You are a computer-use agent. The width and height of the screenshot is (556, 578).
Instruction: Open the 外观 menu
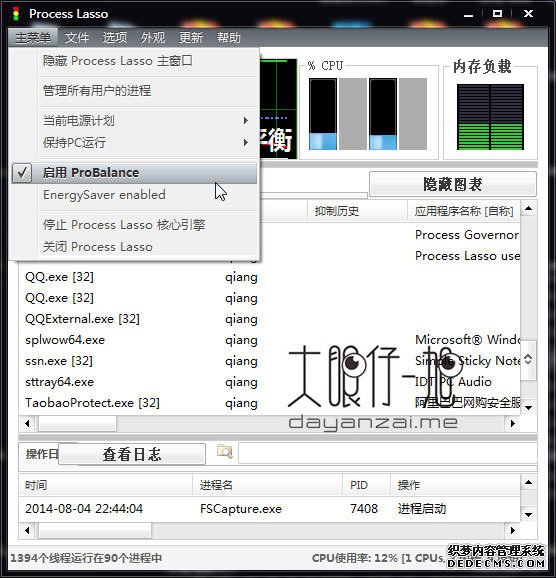153,37
